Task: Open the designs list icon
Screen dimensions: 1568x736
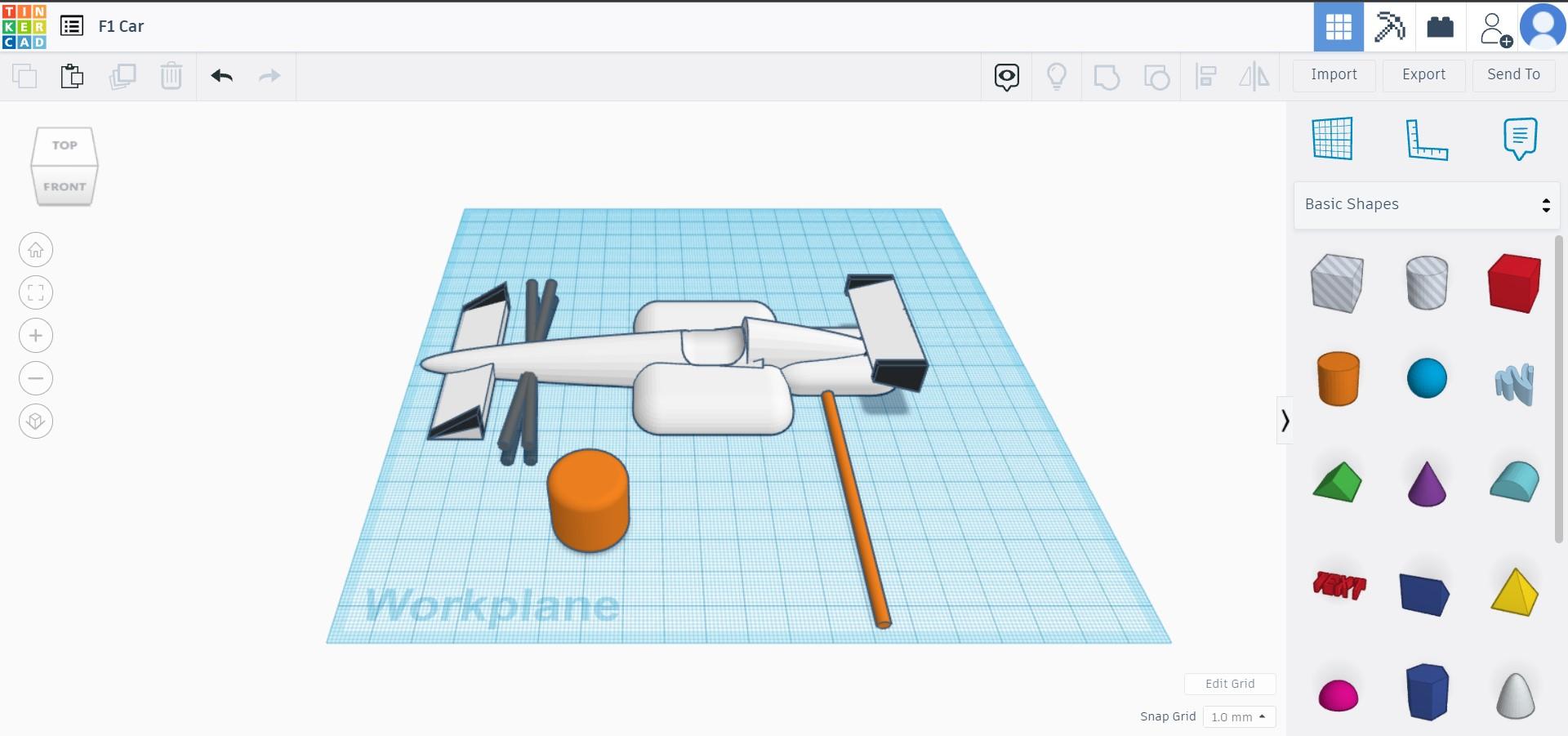Action: click(72, 26)
